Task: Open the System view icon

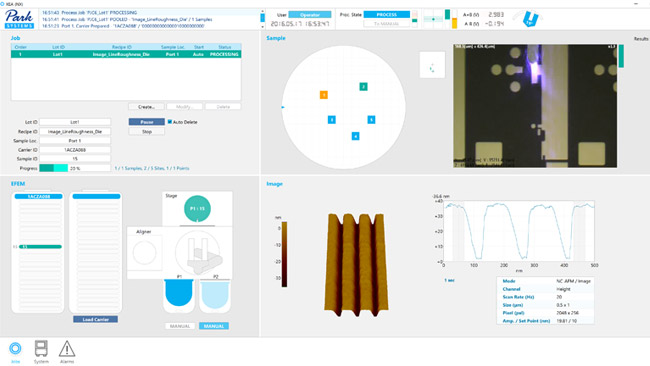Action: [41, 349]
